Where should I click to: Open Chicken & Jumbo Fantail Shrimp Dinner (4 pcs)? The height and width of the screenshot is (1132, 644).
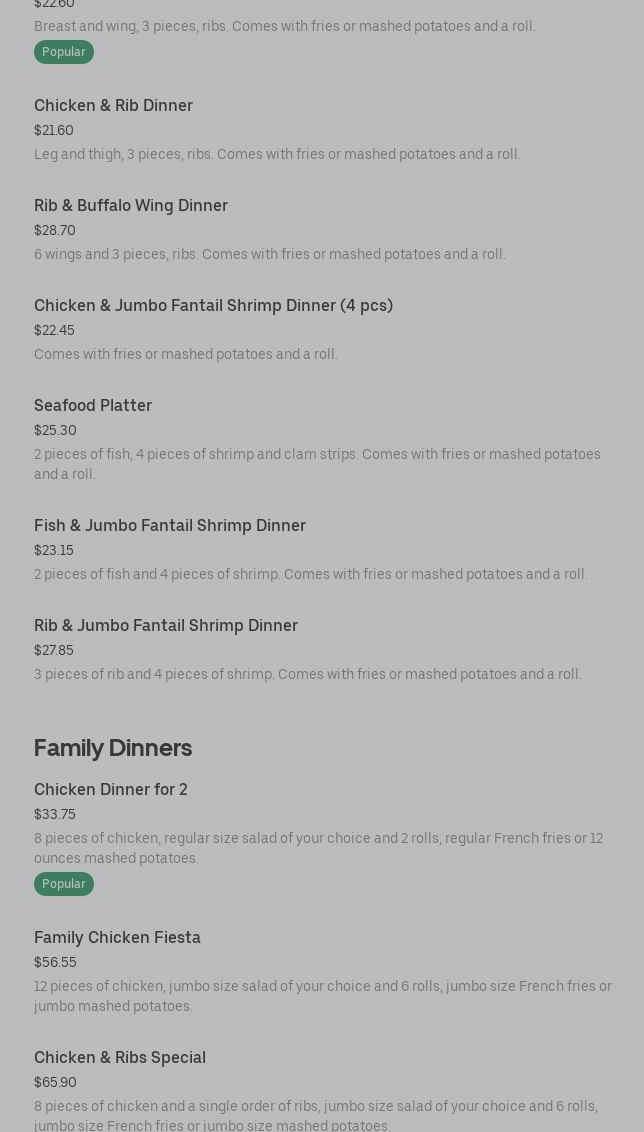point(213,306)
